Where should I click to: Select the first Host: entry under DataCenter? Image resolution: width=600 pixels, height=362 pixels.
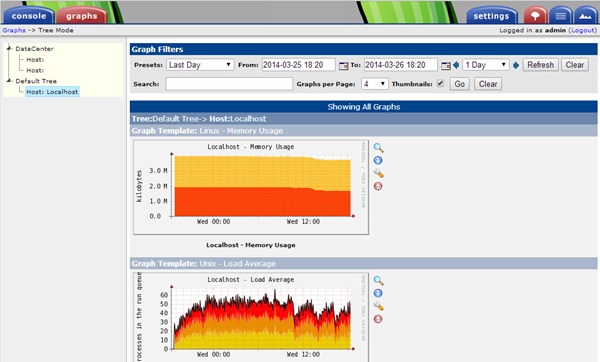click(35, 60)
